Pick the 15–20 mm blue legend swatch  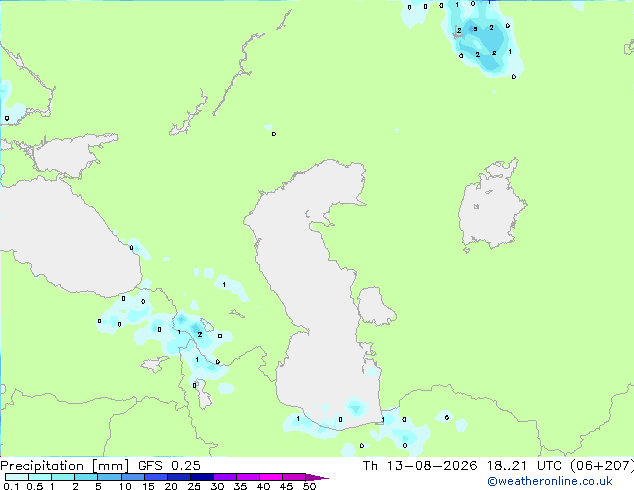pos(156,477)
